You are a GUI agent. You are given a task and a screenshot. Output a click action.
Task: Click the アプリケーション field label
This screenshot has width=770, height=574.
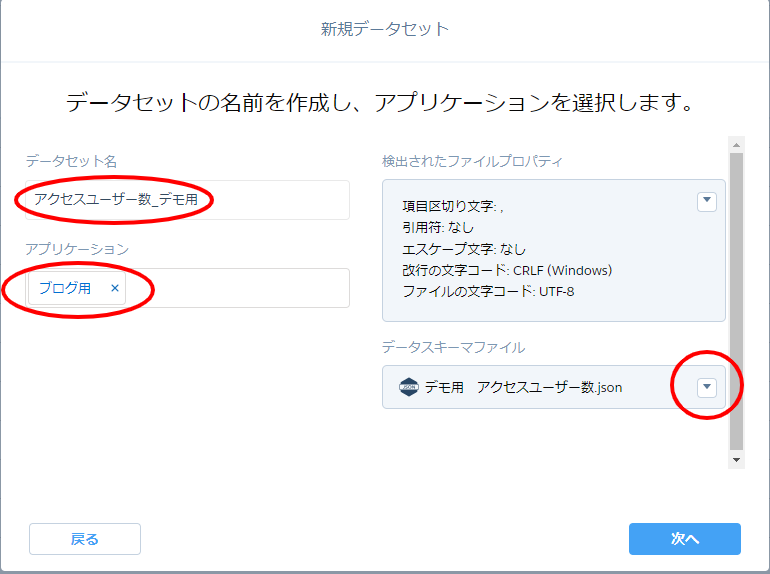pos(77,249)
